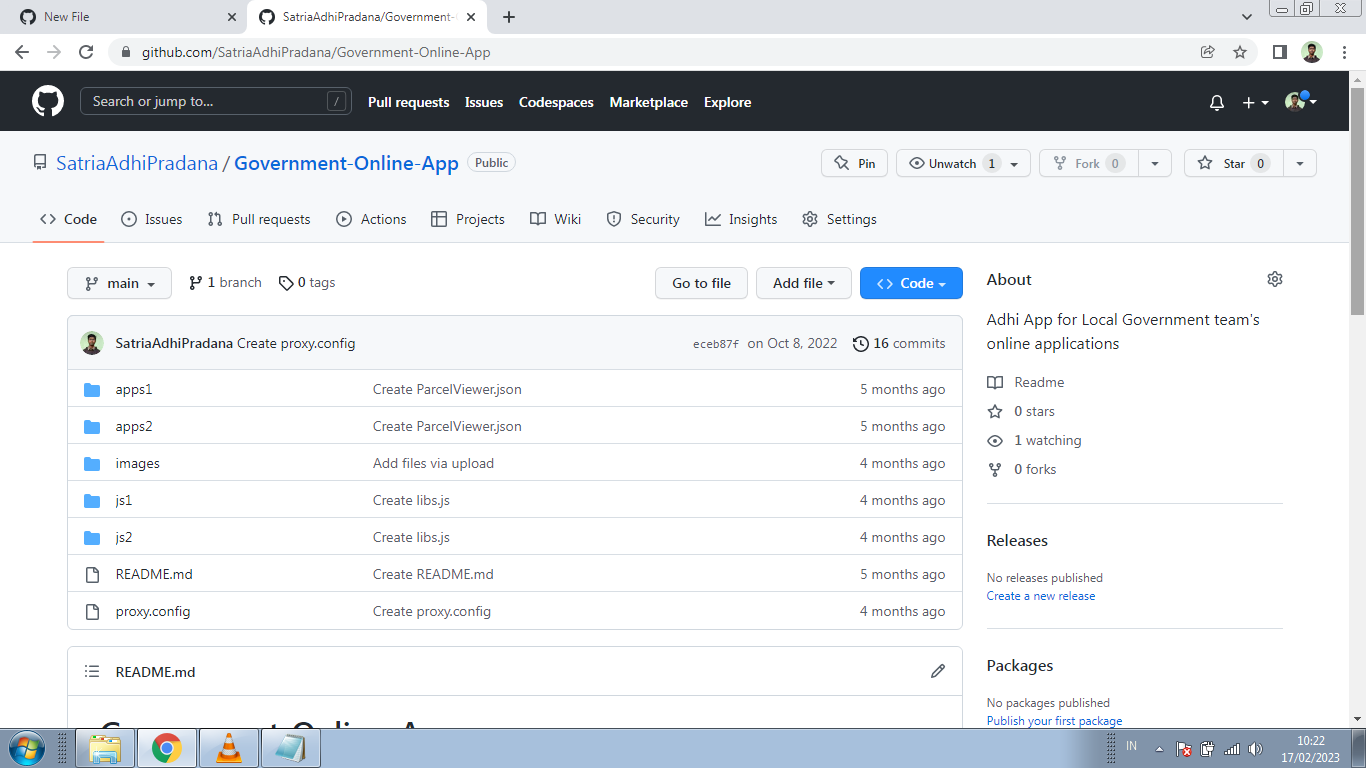Click the Go to file button

pos(701,283)
